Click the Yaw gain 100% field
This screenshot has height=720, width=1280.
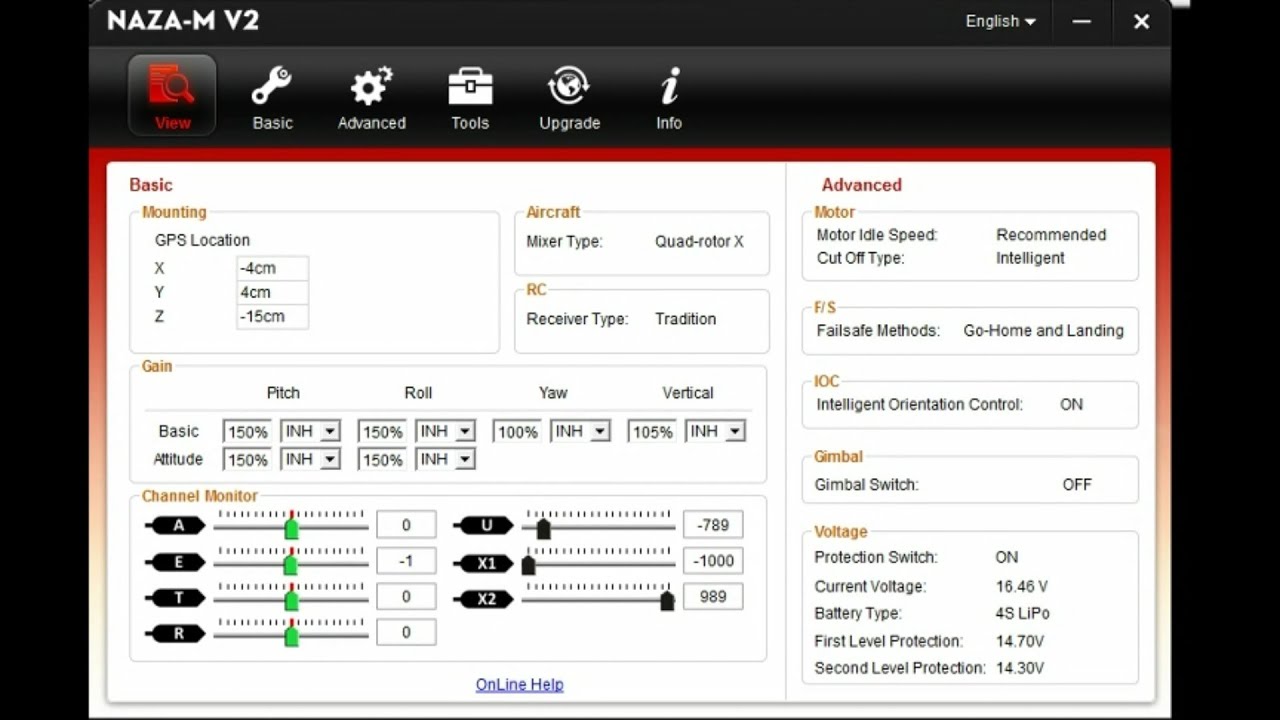(517, 432)
